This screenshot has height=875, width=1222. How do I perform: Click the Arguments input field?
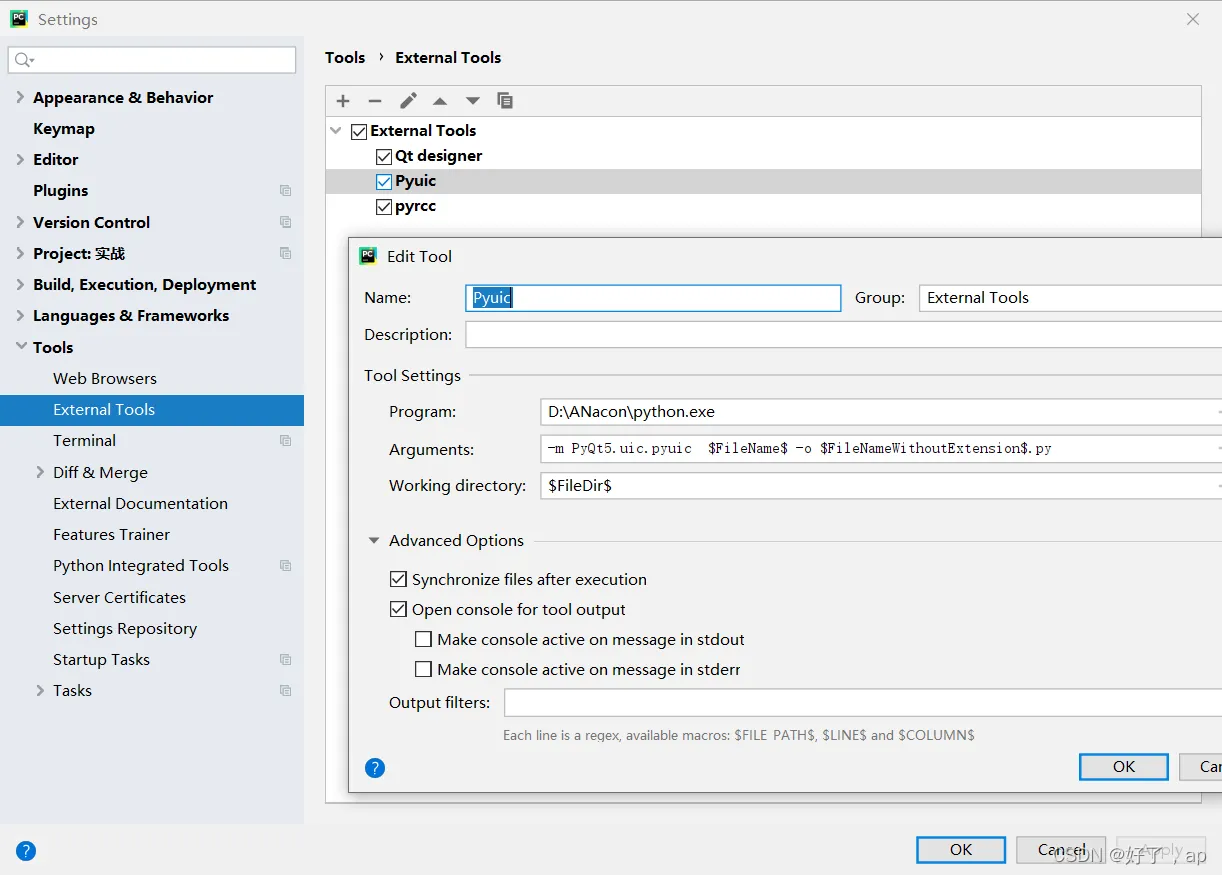(878, 448)
